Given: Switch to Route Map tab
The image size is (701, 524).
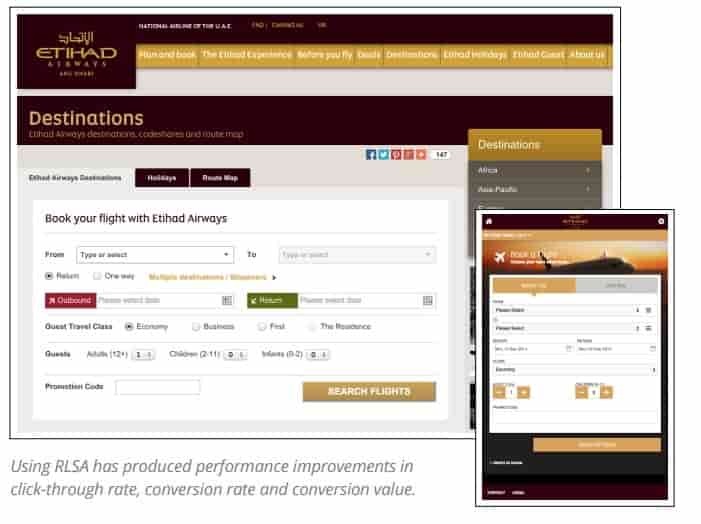Looking at the screenshot, I should pyautogui.click(x=220, y=178).
